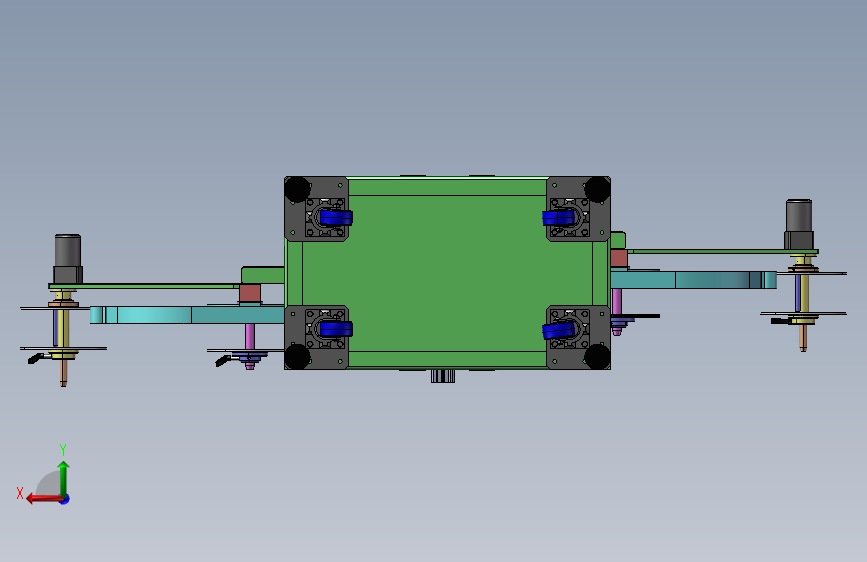Select the yellow shaft below the left motor

click(x=64, y=329)
